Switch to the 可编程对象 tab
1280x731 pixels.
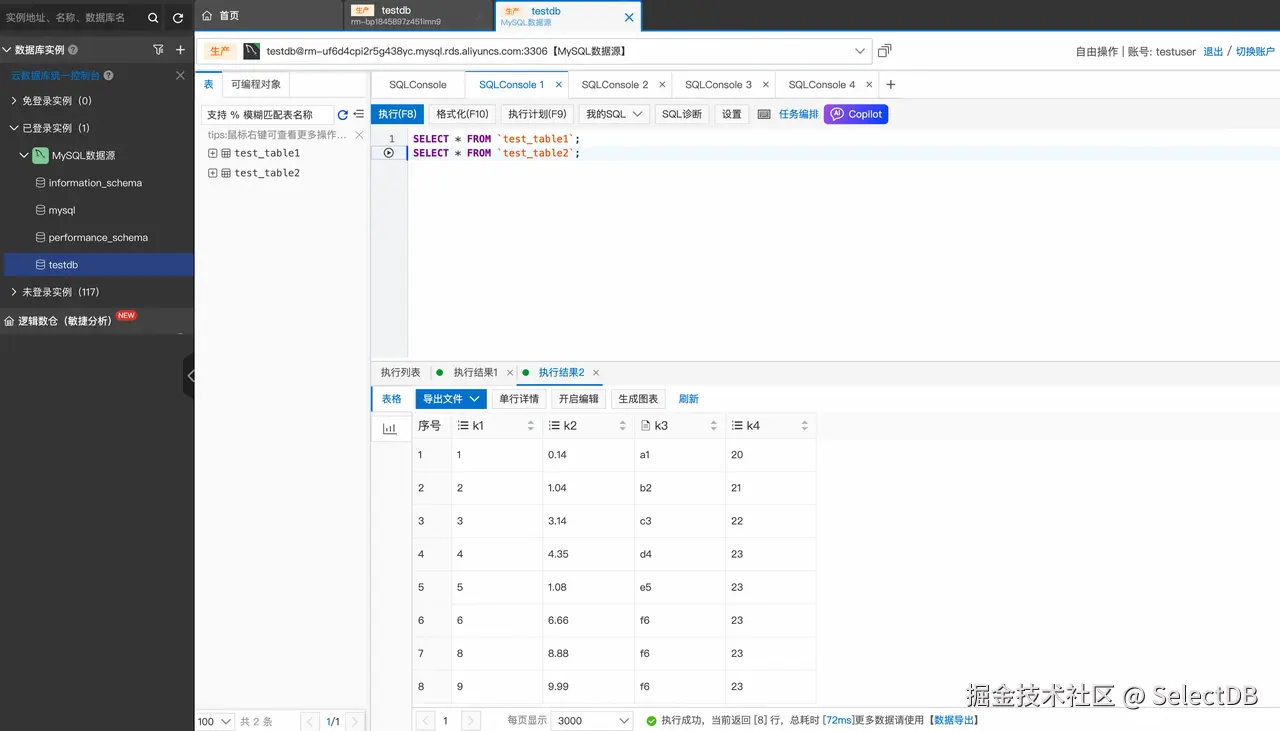pyautogui.click(x=256, y=85)
